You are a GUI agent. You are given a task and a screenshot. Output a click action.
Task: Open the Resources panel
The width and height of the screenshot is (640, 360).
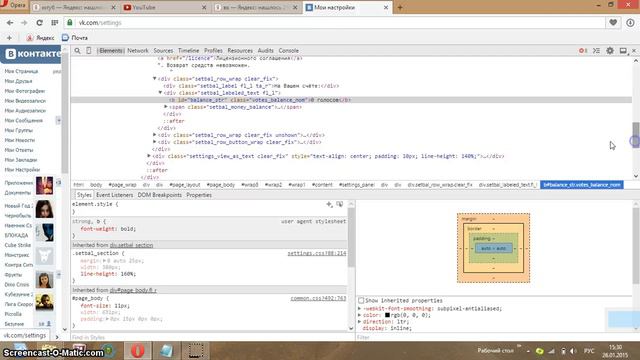pos(240,51)
